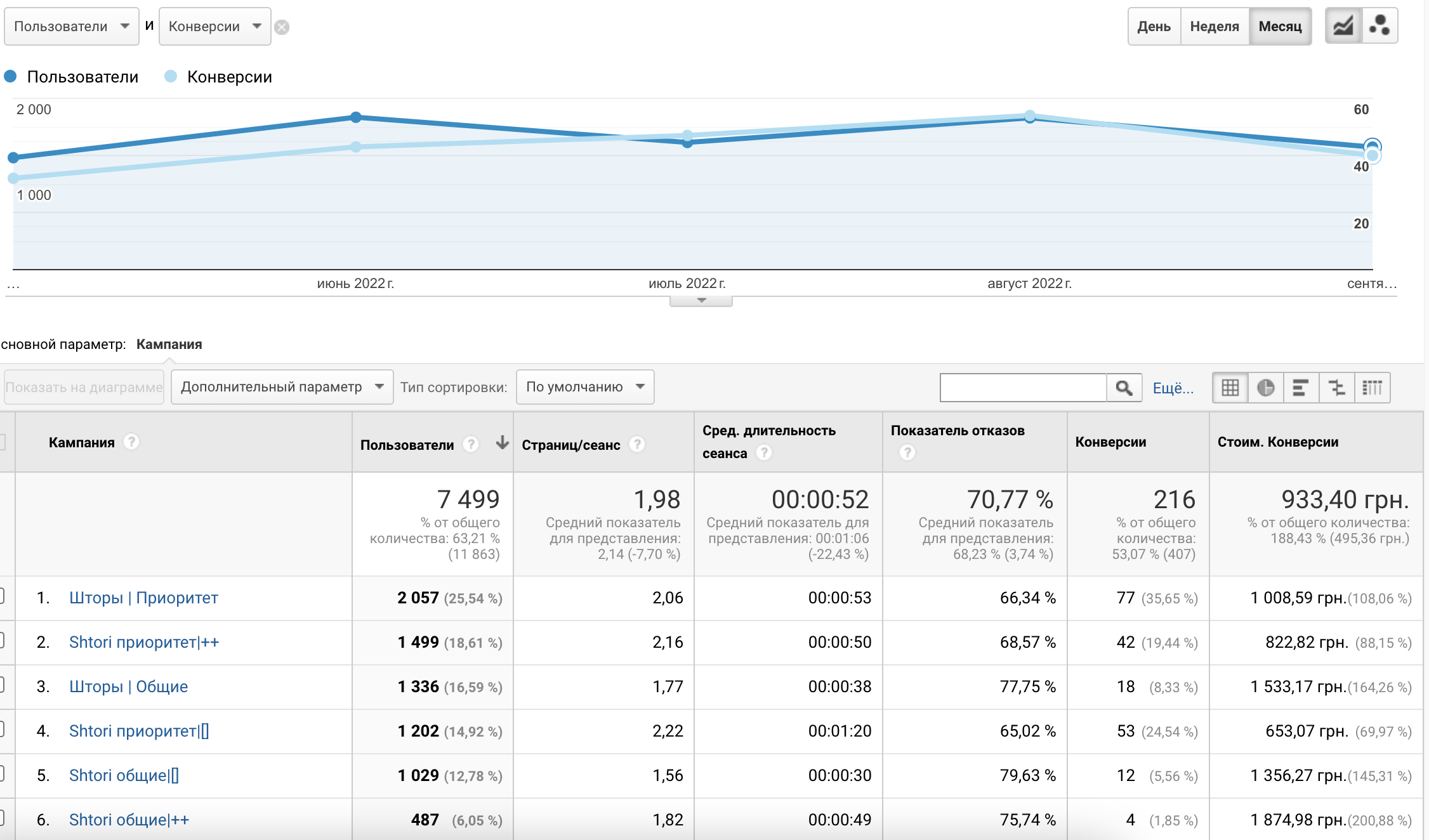The width and height of the screenshot is (1429, 840).
Task: Select the pie chart percentage view icon
Action: (x=1265, y=388)
